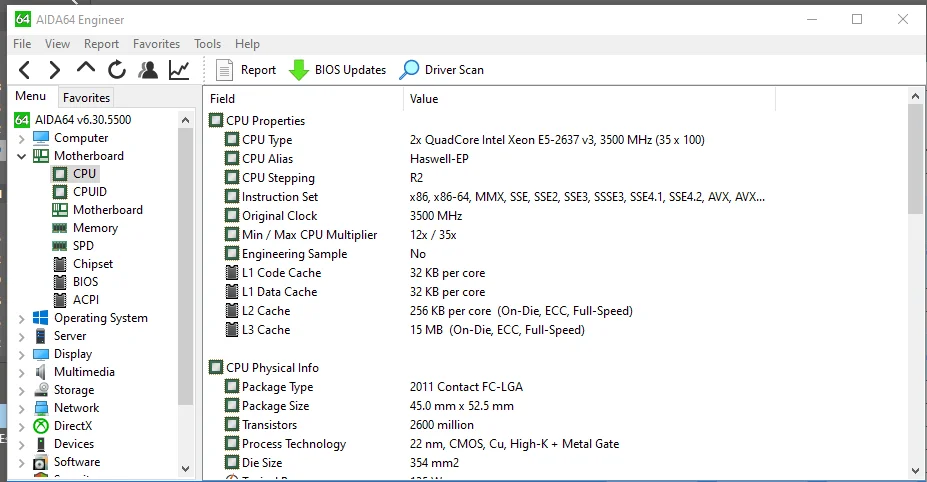Select the Computer icon in tree
Screen dimensions: 927x482
[41, 138]
